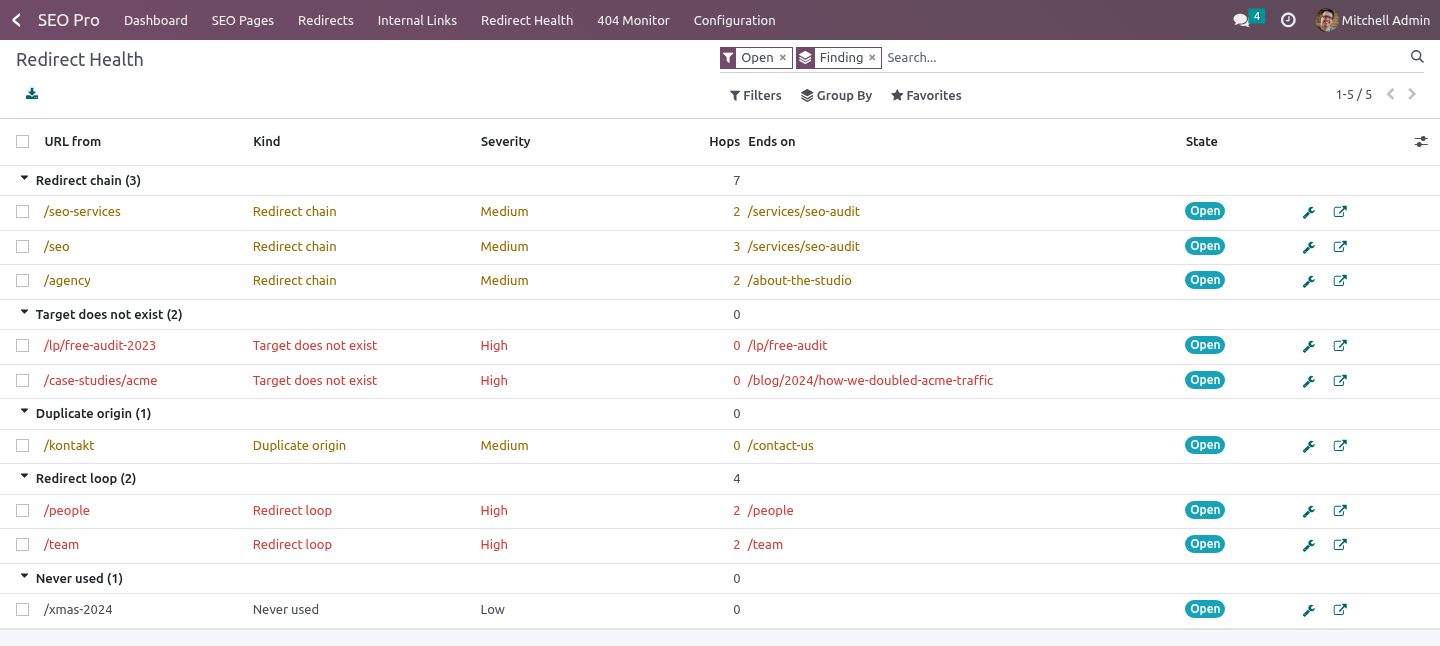This screenshot has width=1440, height=646.
Task: Check the /kontakt row checkbox
Action: [x=23, y=446]
